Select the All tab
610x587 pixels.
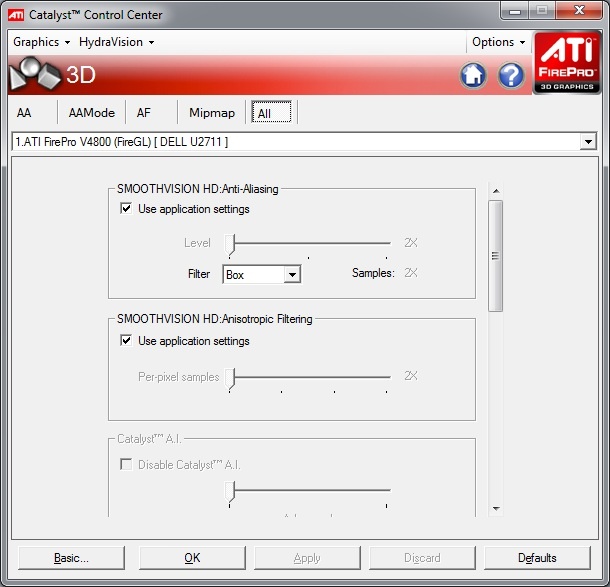272,113
